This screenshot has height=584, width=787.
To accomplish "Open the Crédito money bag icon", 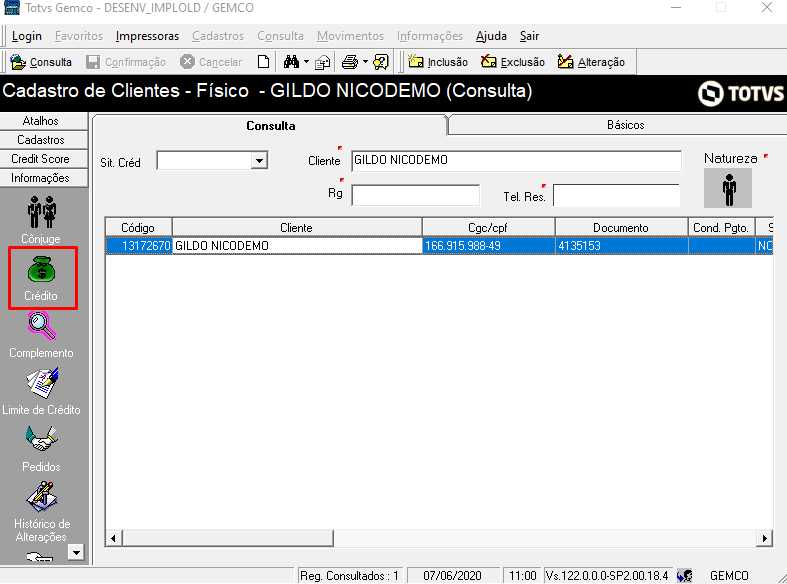I will click(41, 269).
